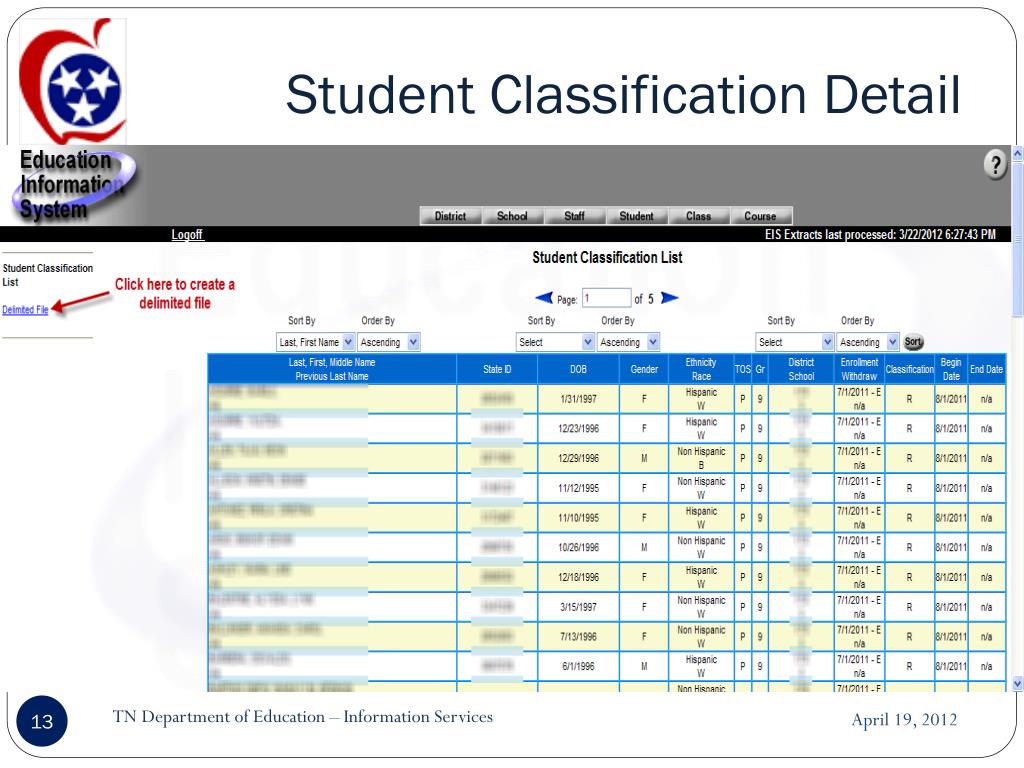The width and height of the screenshot is (1024, 768).
Task: Click the Student Classification List sidebar item
Action: 48,275
